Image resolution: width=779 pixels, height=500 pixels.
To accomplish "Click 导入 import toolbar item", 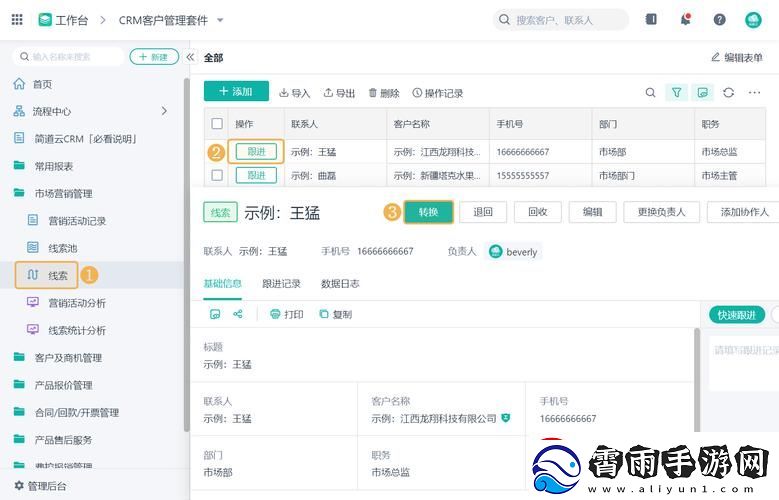I will [295, 93].
